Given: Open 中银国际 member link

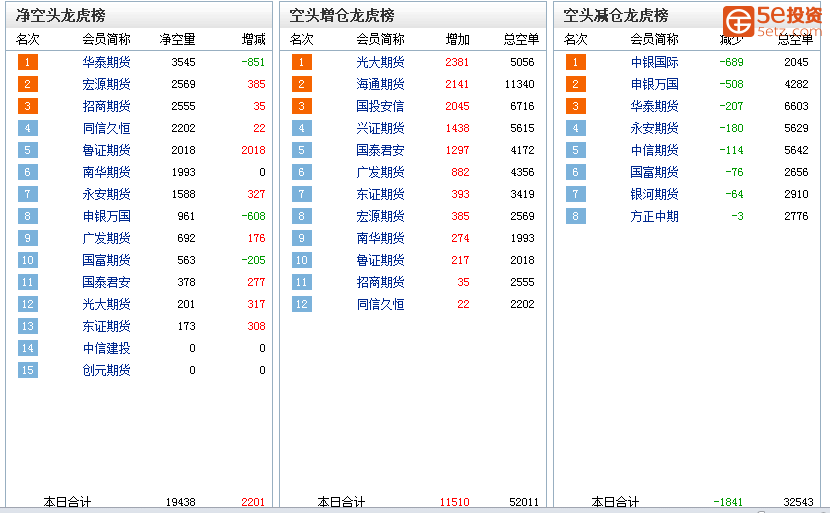Looking at the screenshot, I should (x=654, y=62).
